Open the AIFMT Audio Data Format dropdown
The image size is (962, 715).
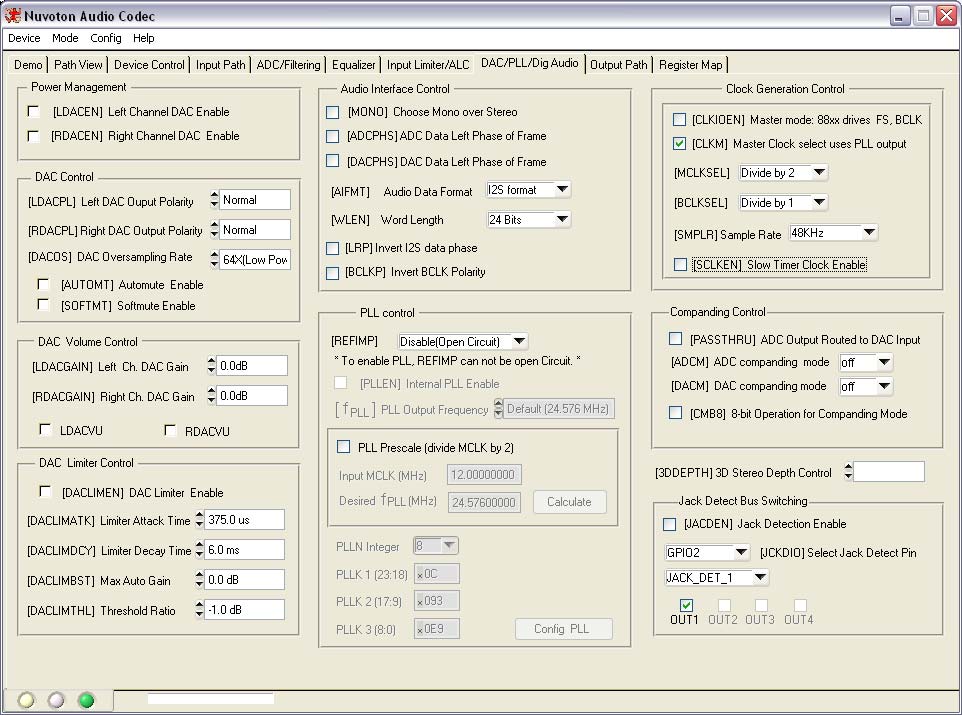[562, 190]
